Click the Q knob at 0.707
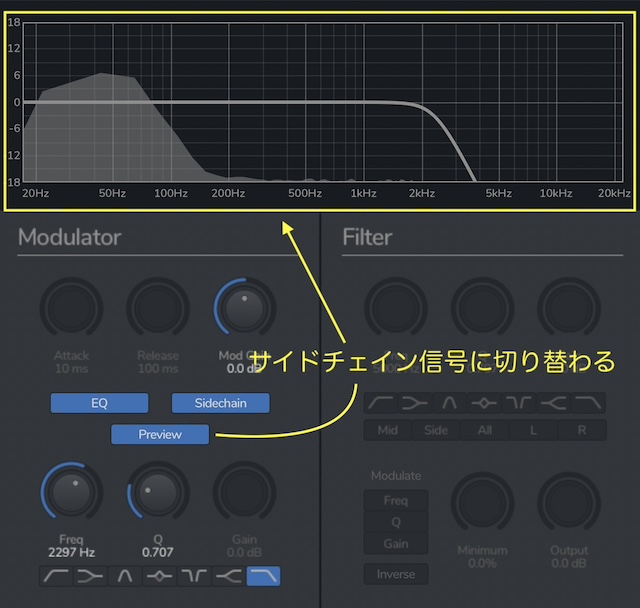640x608 pixels. tap(158, 492)
